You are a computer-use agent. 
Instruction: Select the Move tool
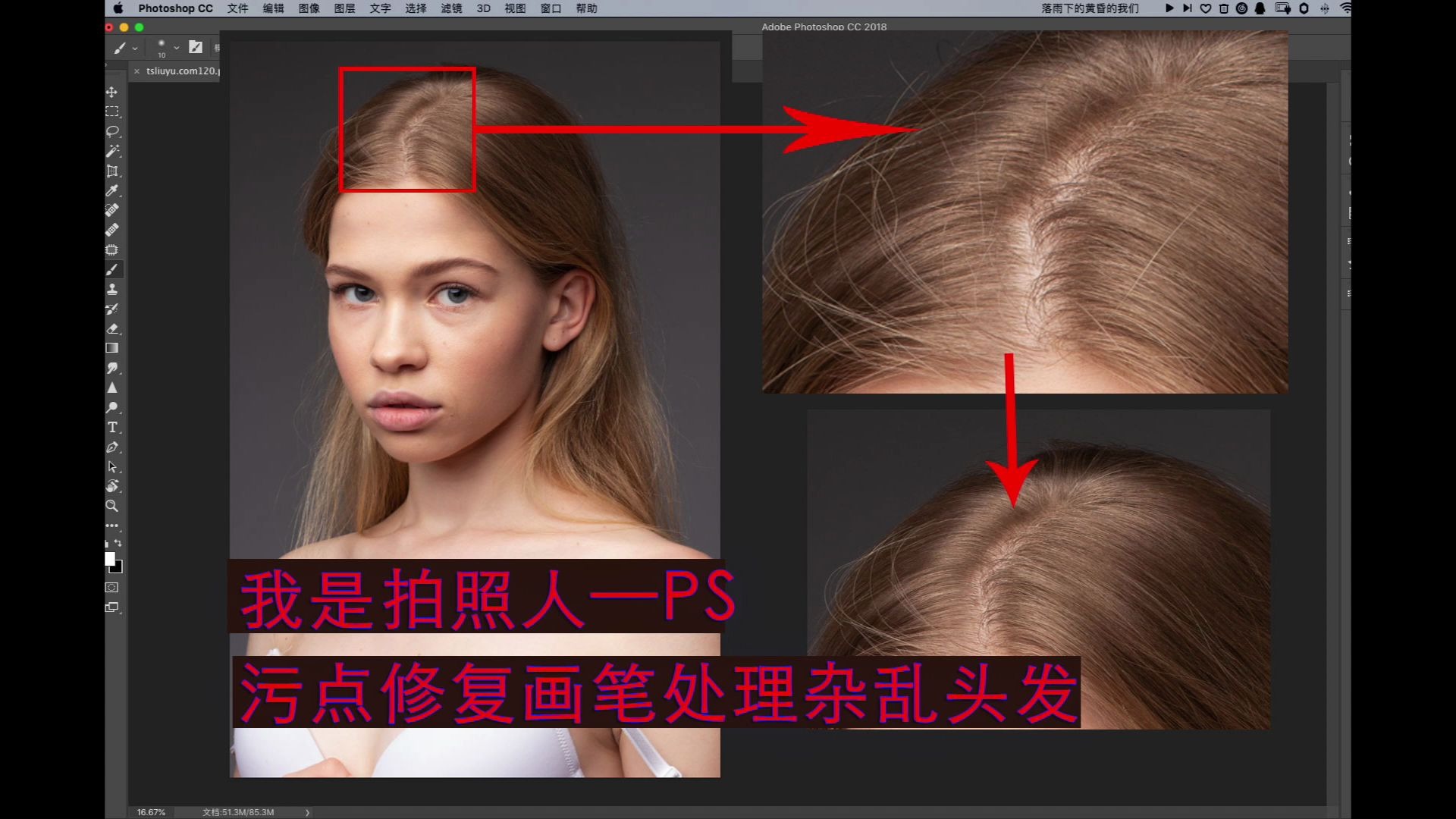pos(112,92)
